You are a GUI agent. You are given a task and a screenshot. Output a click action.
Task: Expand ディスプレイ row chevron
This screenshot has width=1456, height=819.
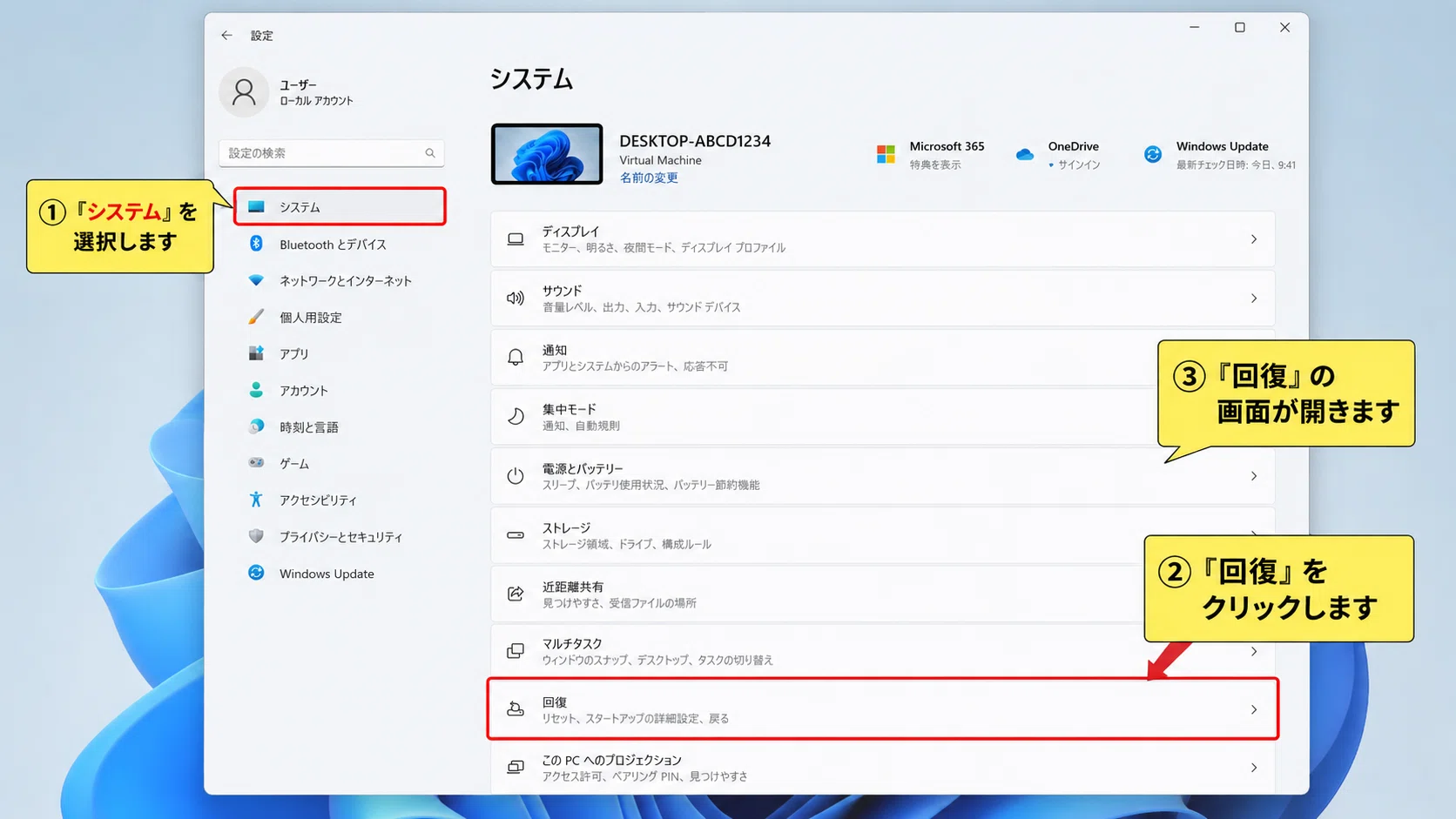coord(1254,239)
